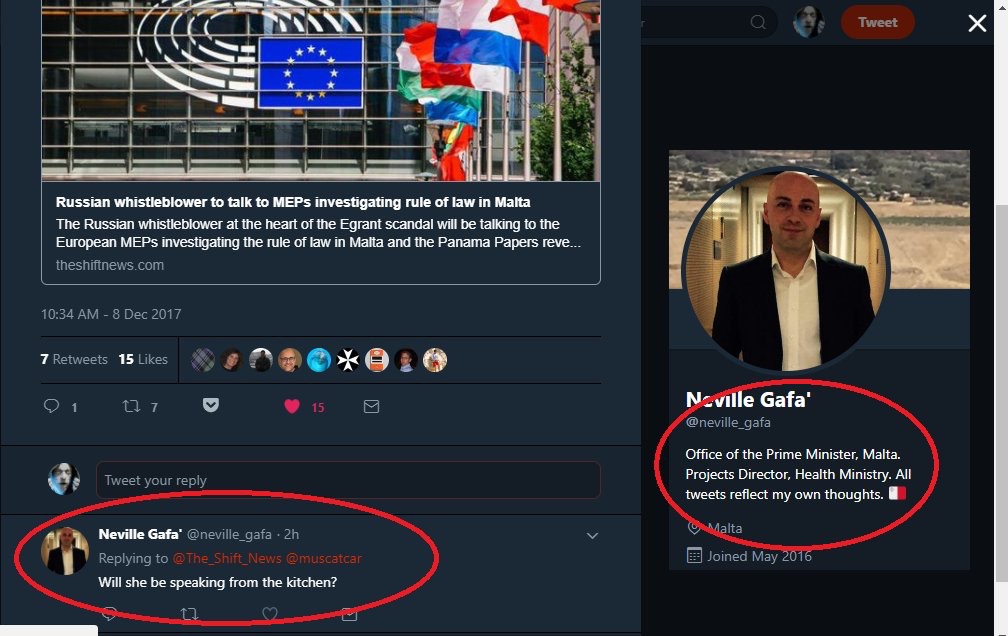Close the tweet overlay with the X
This screenshot has height=636, width=1008.
click(977, 23)
